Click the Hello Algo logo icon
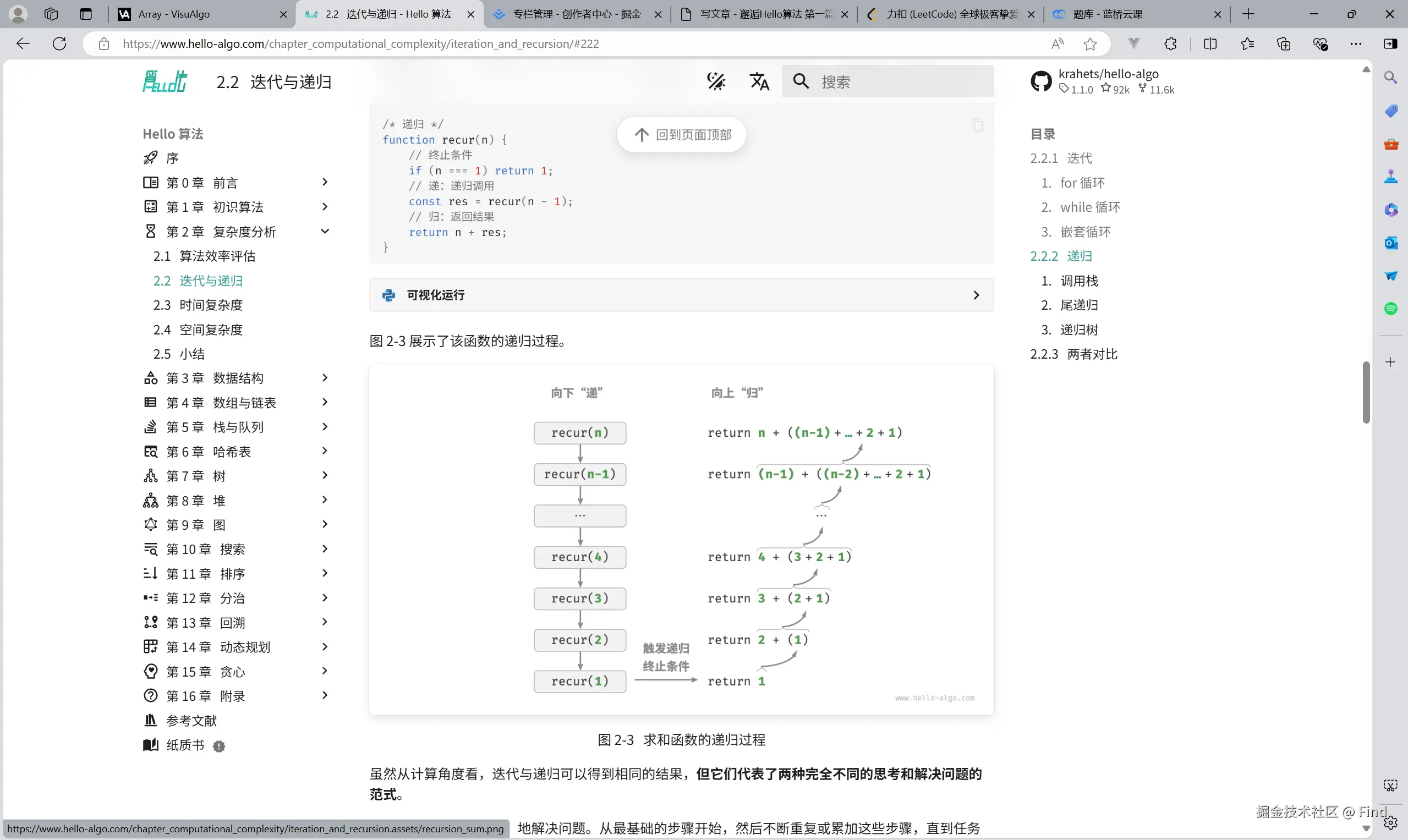Image resolution: width=1408 pixels, height=840 pixels. [165, 81]
